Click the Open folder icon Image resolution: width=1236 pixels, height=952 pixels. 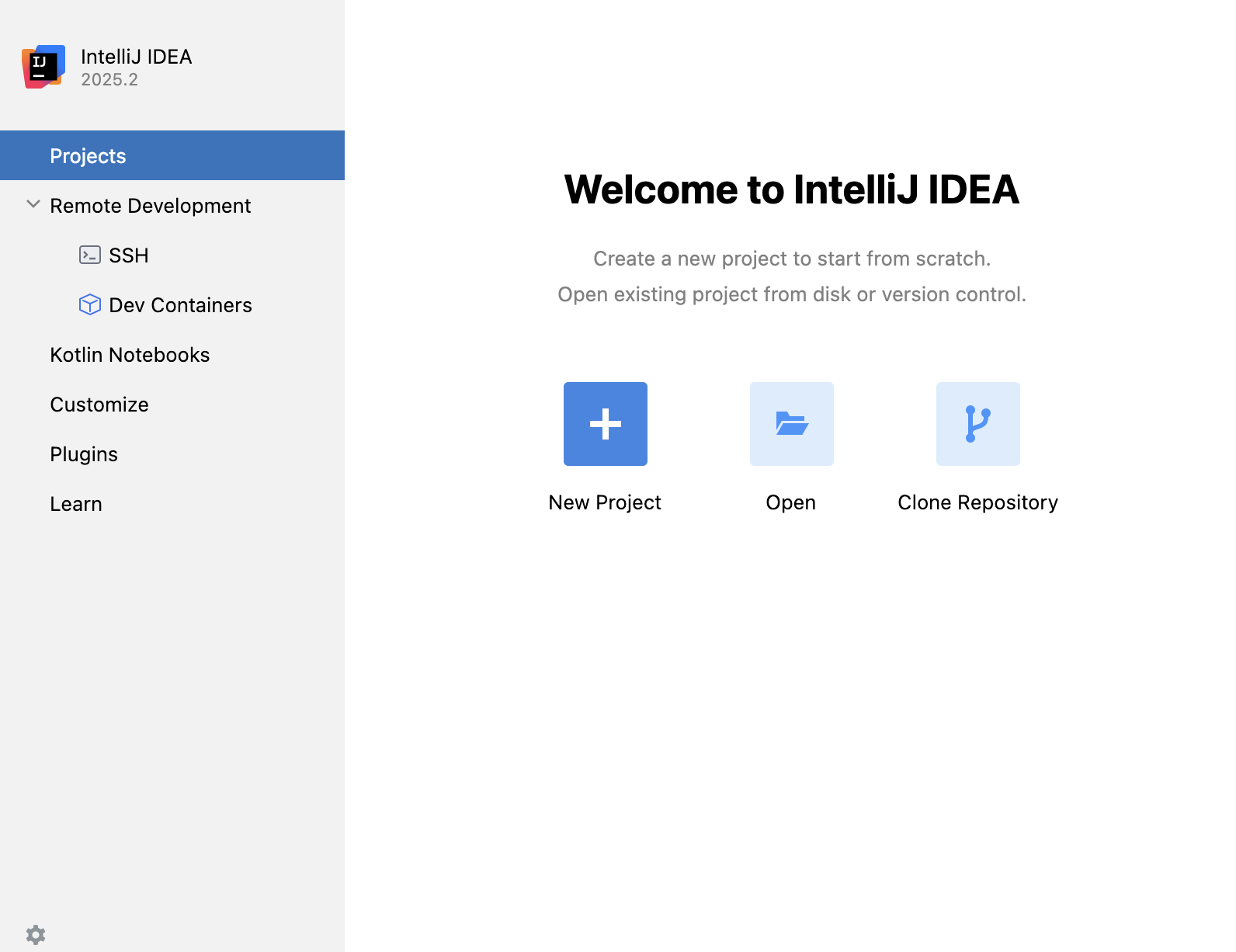coord(791,424)
